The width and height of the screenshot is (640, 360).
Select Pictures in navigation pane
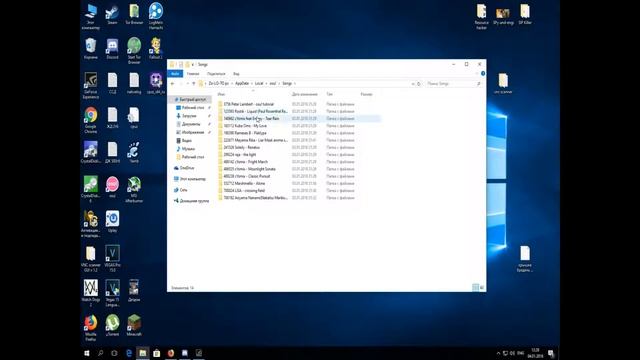[193, 132]
